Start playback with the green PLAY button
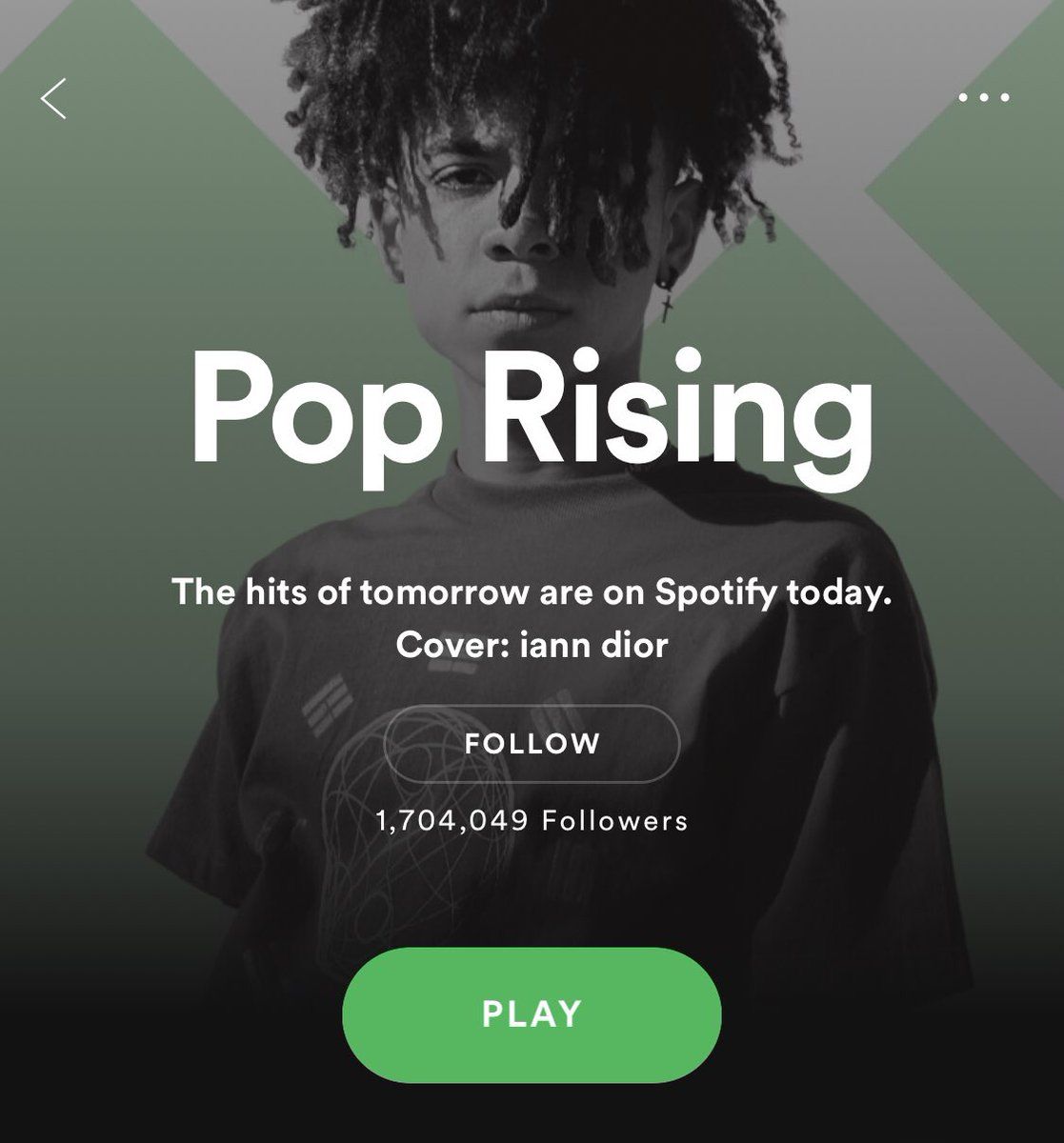Screen dimensions: 1064x1143 532,1013
